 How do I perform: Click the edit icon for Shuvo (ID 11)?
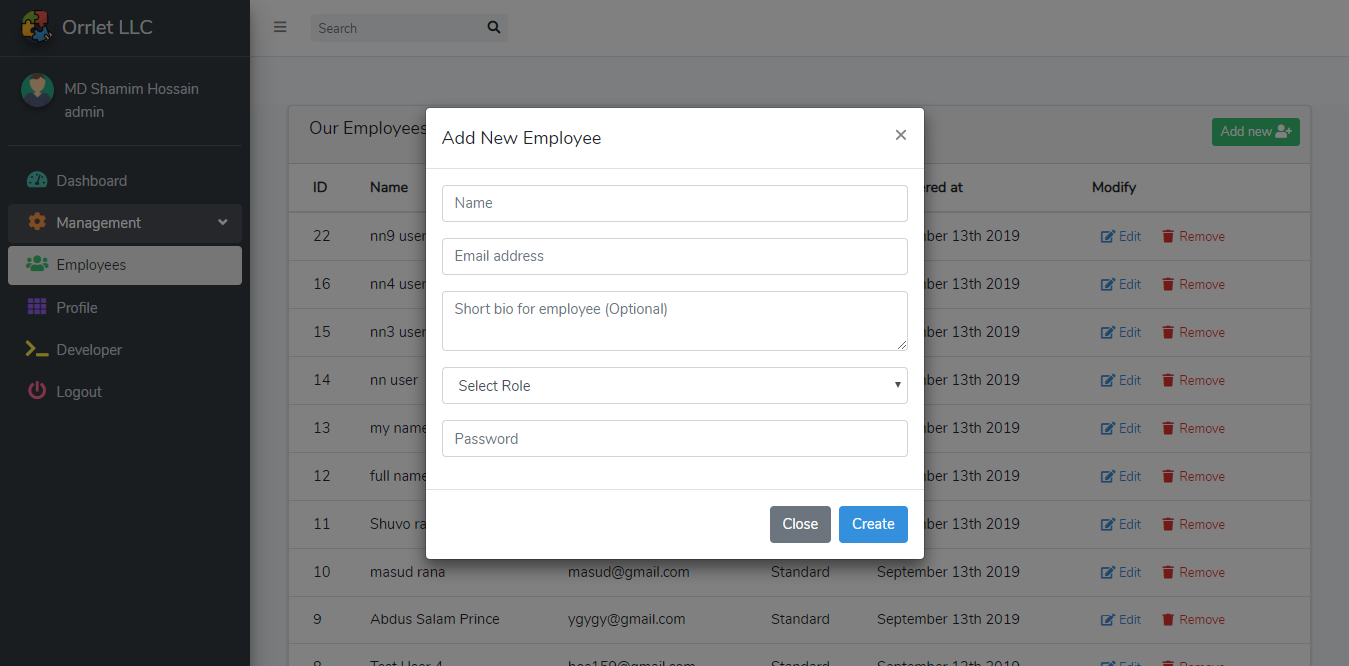(x=1107, y=525)
